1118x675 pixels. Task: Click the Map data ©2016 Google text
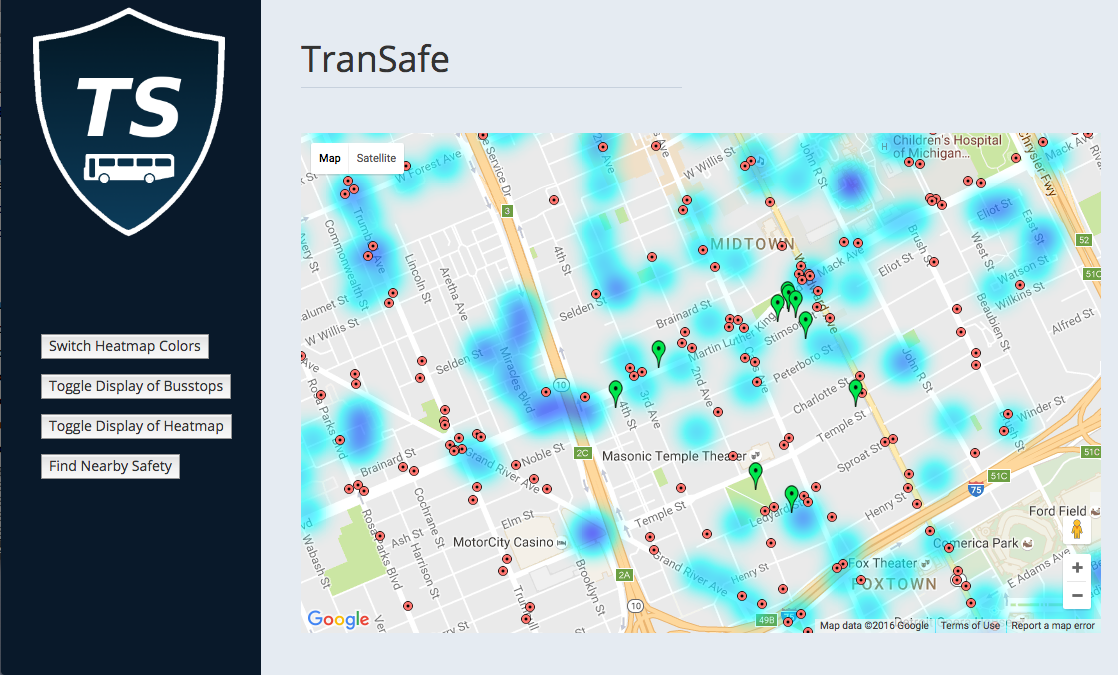pos(874,625)
